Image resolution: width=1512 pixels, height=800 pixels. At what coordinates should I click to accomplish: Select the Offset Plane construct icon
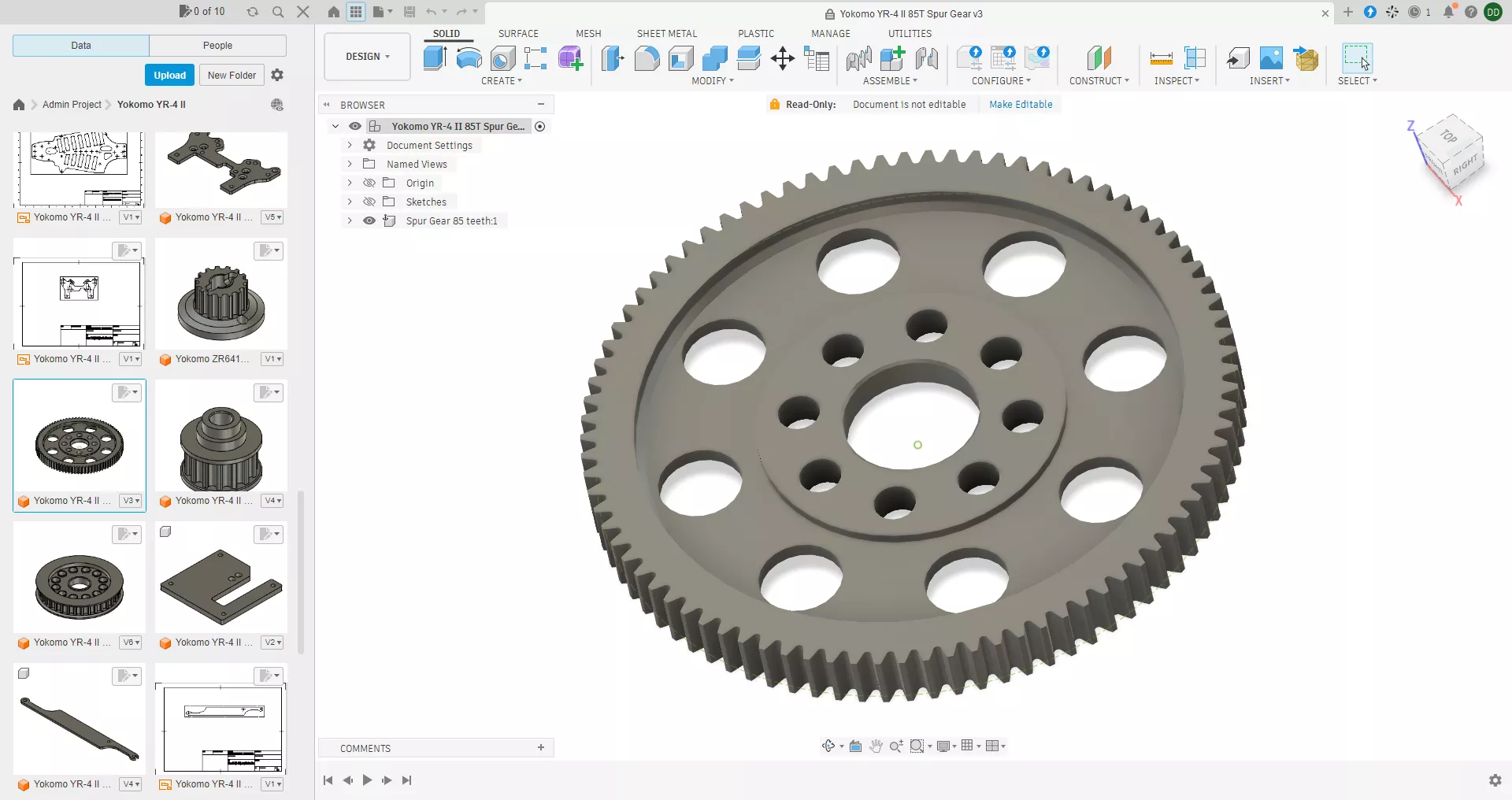tap(1099, 58)
